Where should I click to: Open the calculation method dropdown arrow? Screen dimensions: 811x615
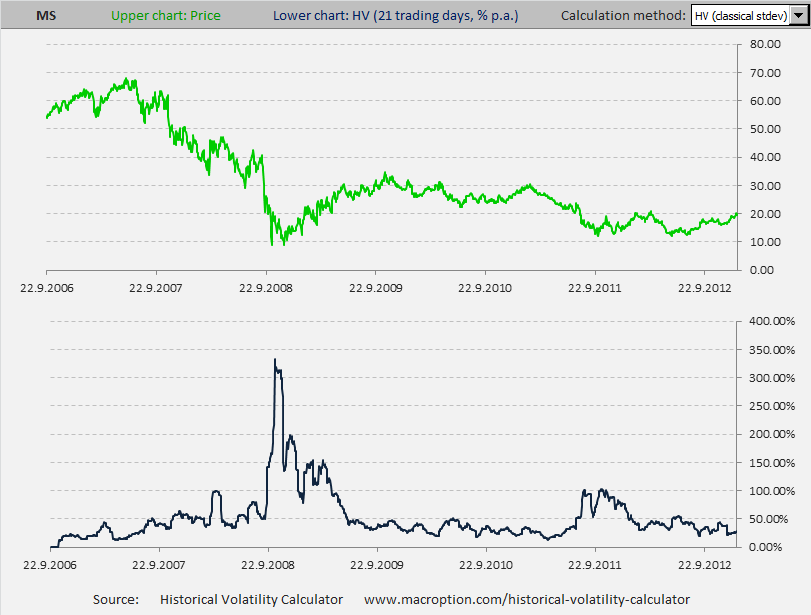tap(799, 16)
